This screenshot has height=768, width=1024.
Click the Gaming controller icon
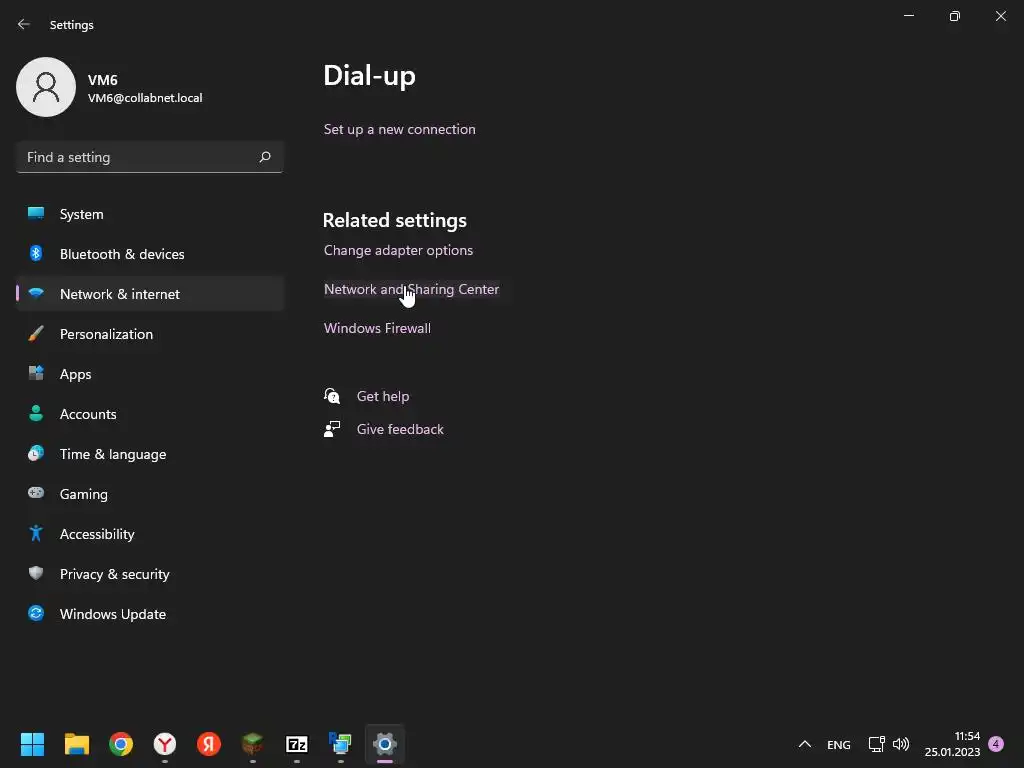(x=36, y=493)
